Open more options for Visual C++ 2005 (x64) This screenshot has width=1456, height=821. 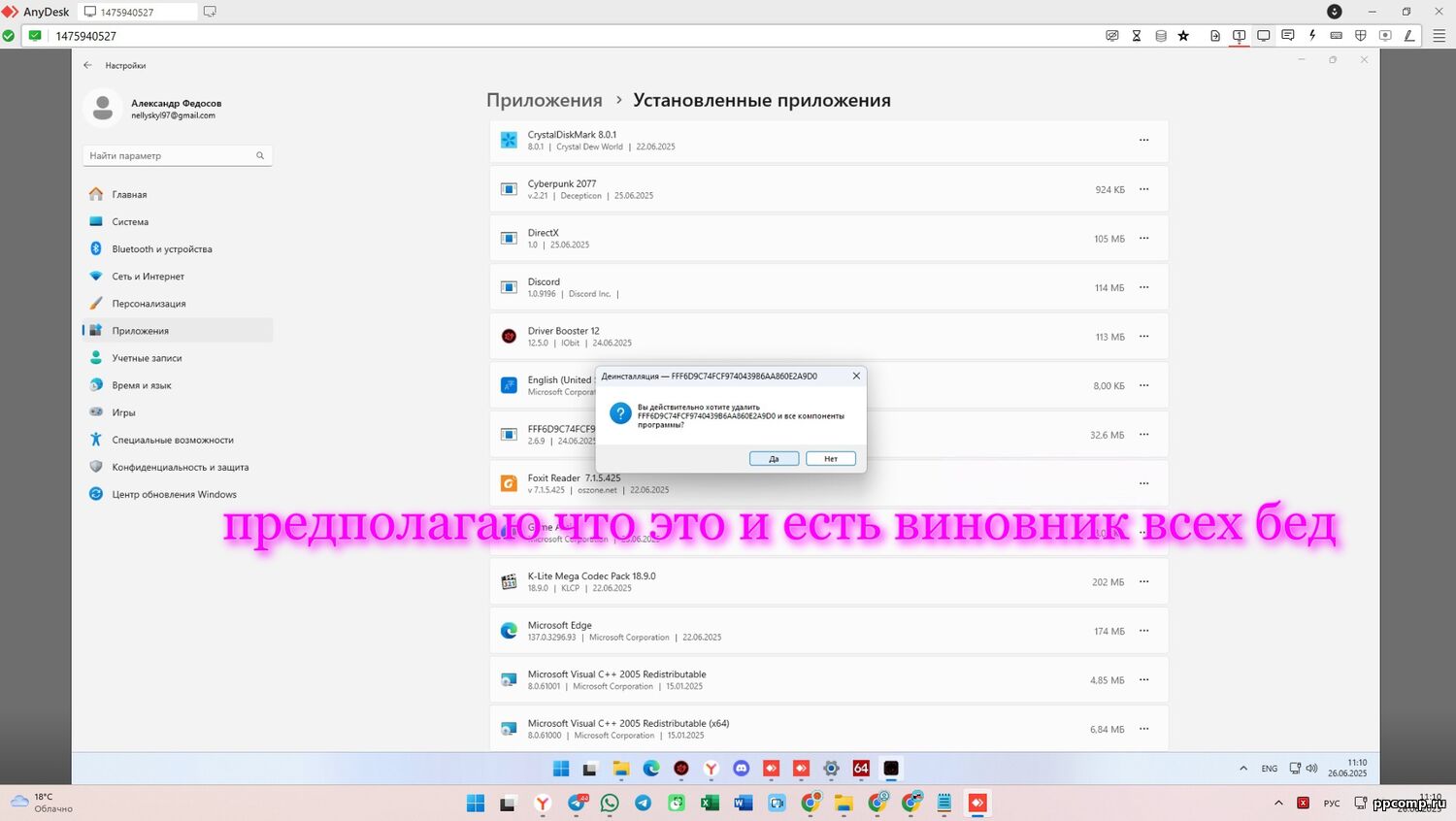pyautogui.click(x=1143, y=729)
